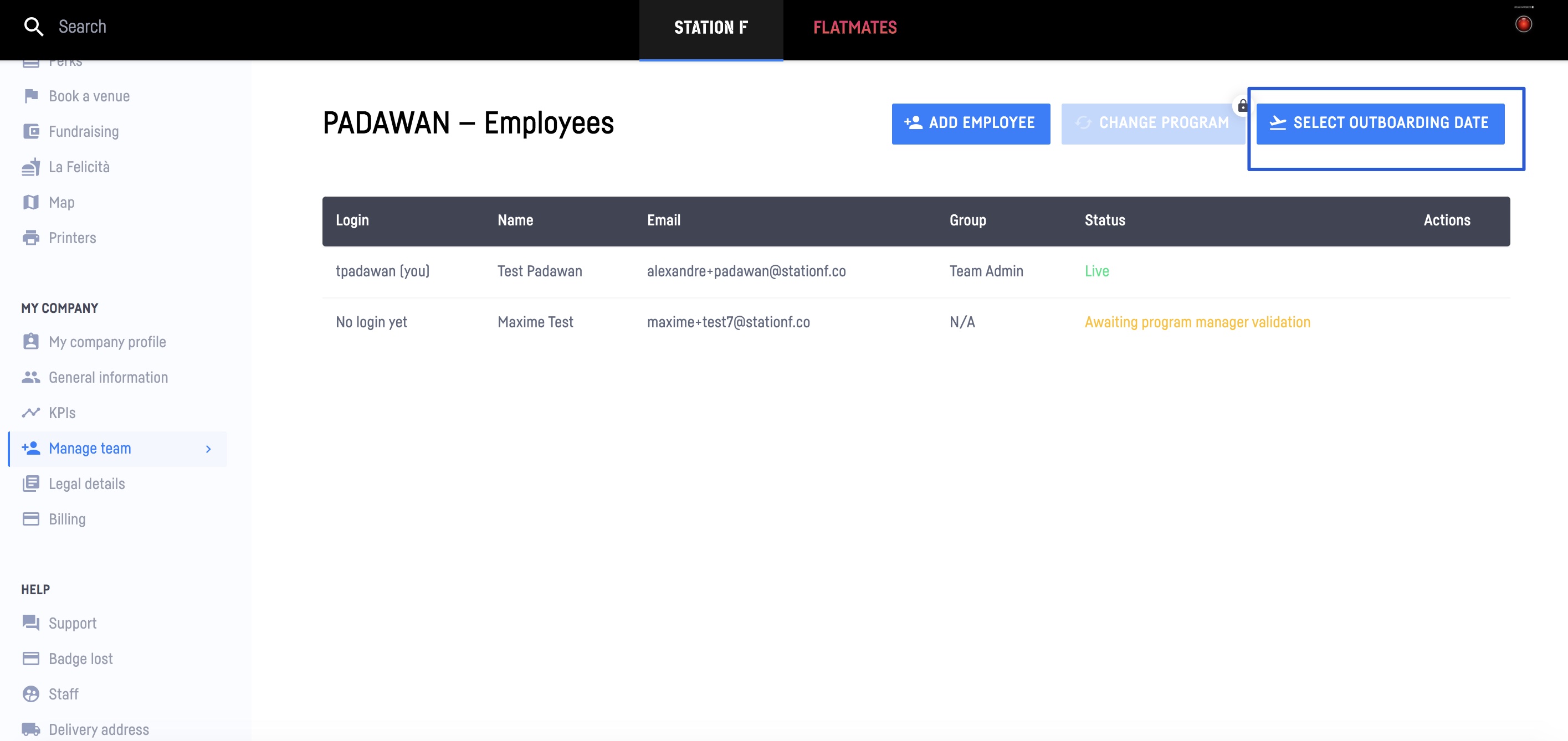Click the search magnifier icon
The width and height of the screenshot is (1568, 741).
(x=33, y=27)
